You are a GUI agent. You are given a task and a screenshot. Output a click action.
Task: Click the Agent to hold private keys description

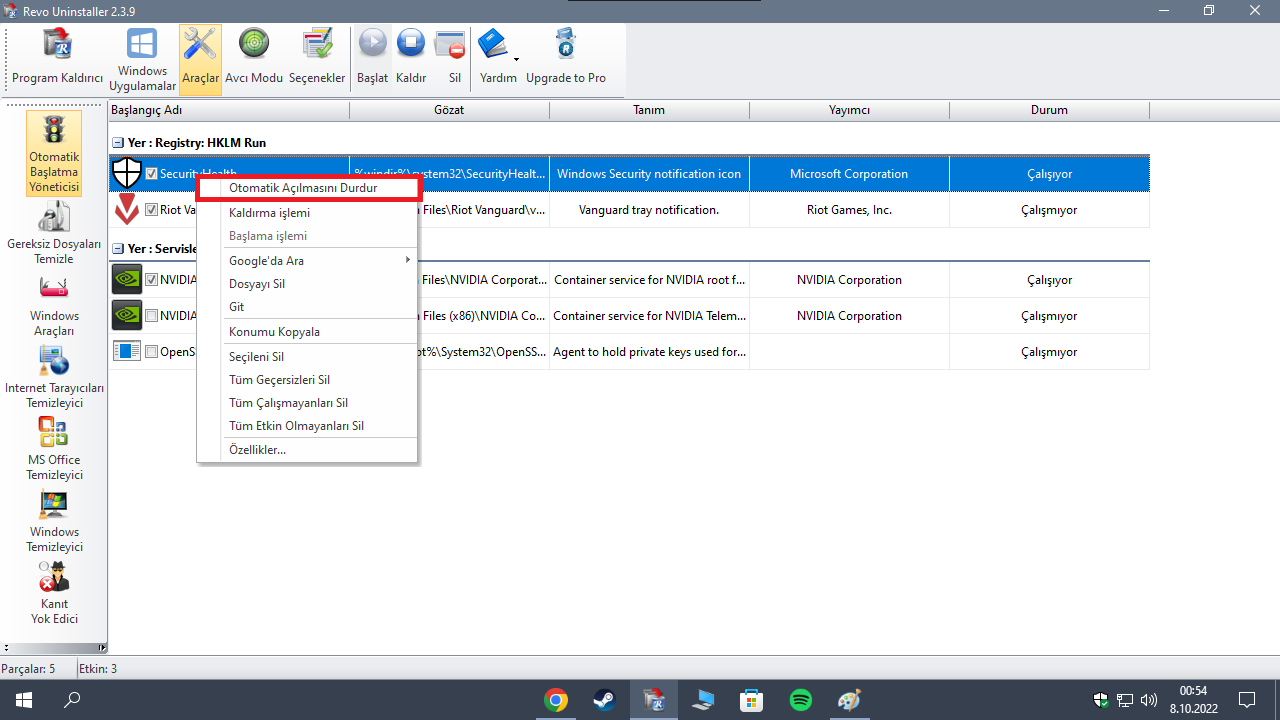[649, 352]
